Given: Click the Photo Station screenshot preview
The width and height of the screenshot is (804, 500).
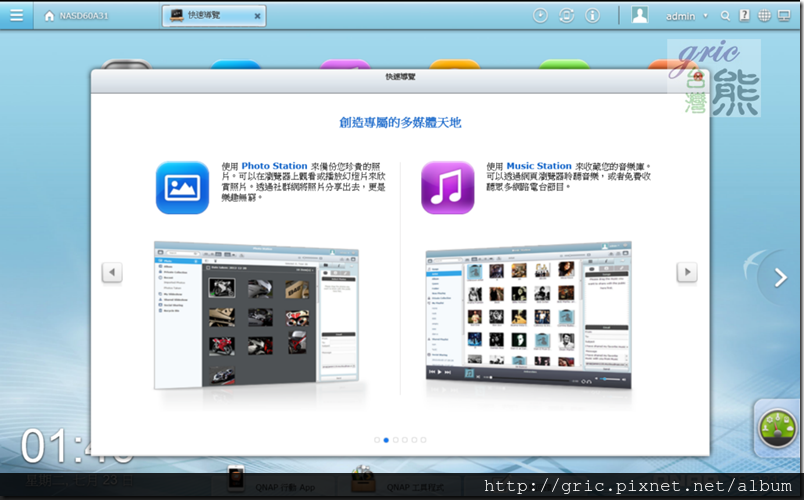Looking at the screenshot, I should (x=256, y=315).
